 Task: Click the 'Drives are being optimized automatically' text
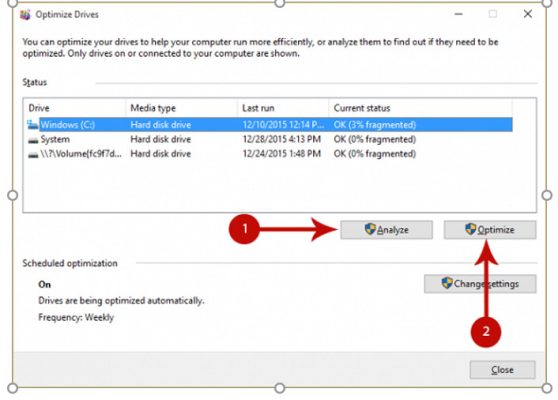point(121,301)
